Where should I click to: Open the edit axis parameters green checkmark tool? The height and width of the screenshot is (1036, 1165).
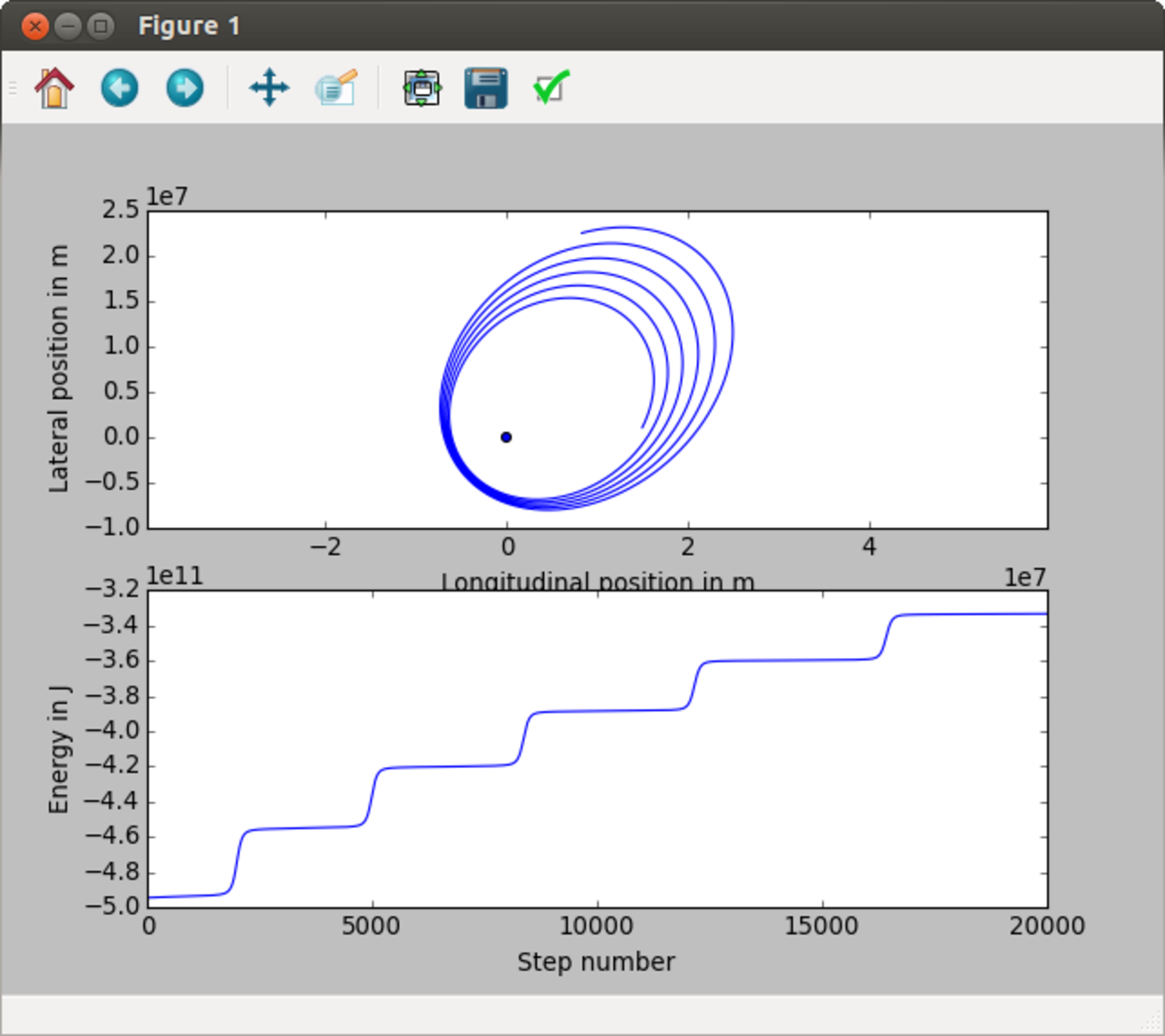550,88
